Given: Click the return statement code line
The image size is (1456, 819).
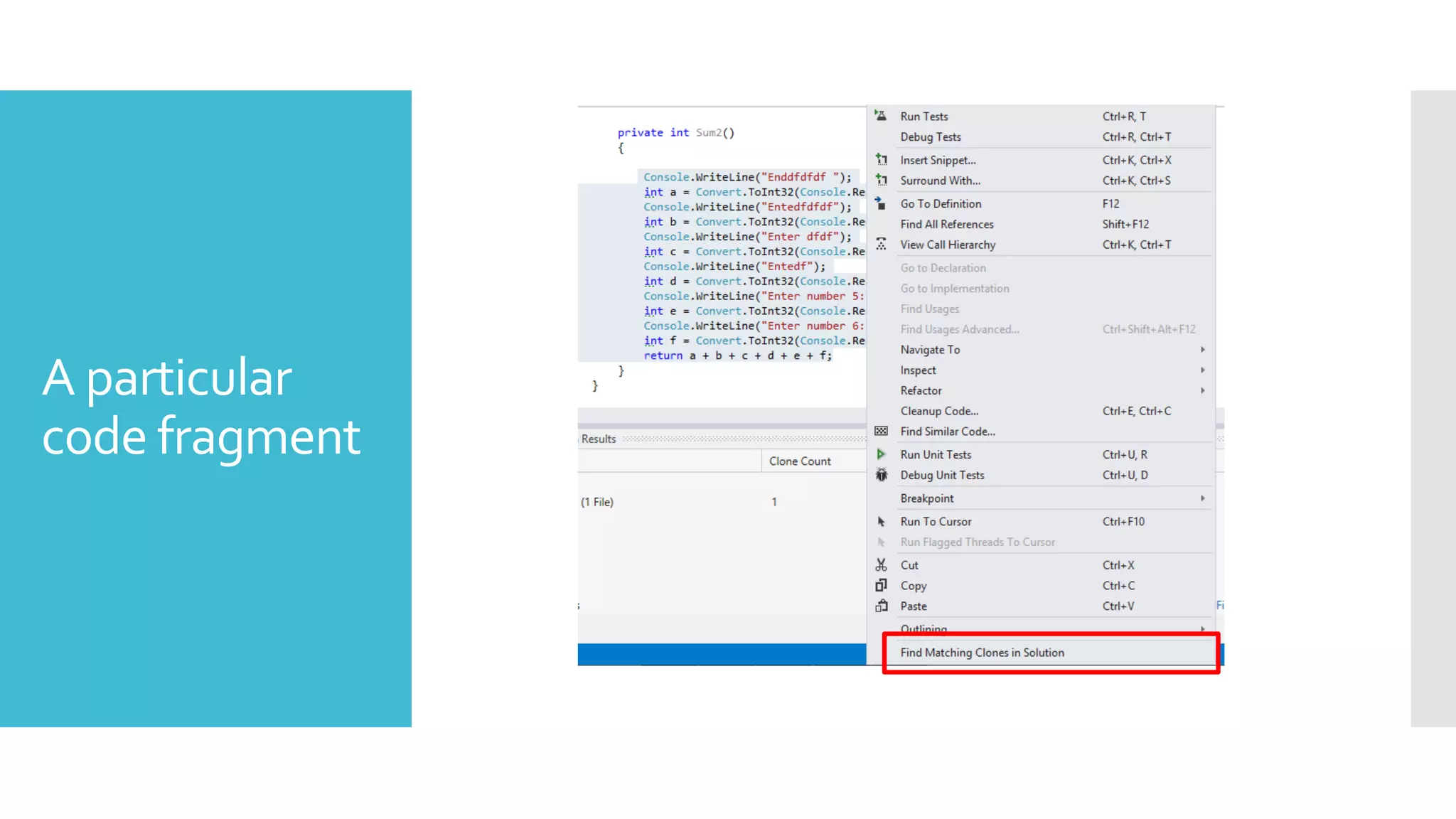Looking at the screenshot, I should pyautogui.click(x=737, y=355).
